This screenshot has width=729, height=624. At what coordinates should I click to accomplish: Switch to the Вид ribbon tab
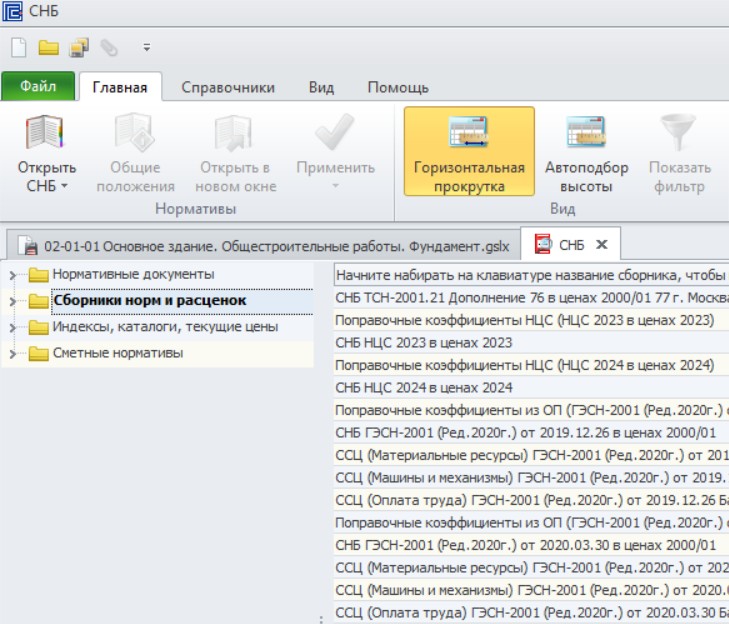[x=321, y=87]
